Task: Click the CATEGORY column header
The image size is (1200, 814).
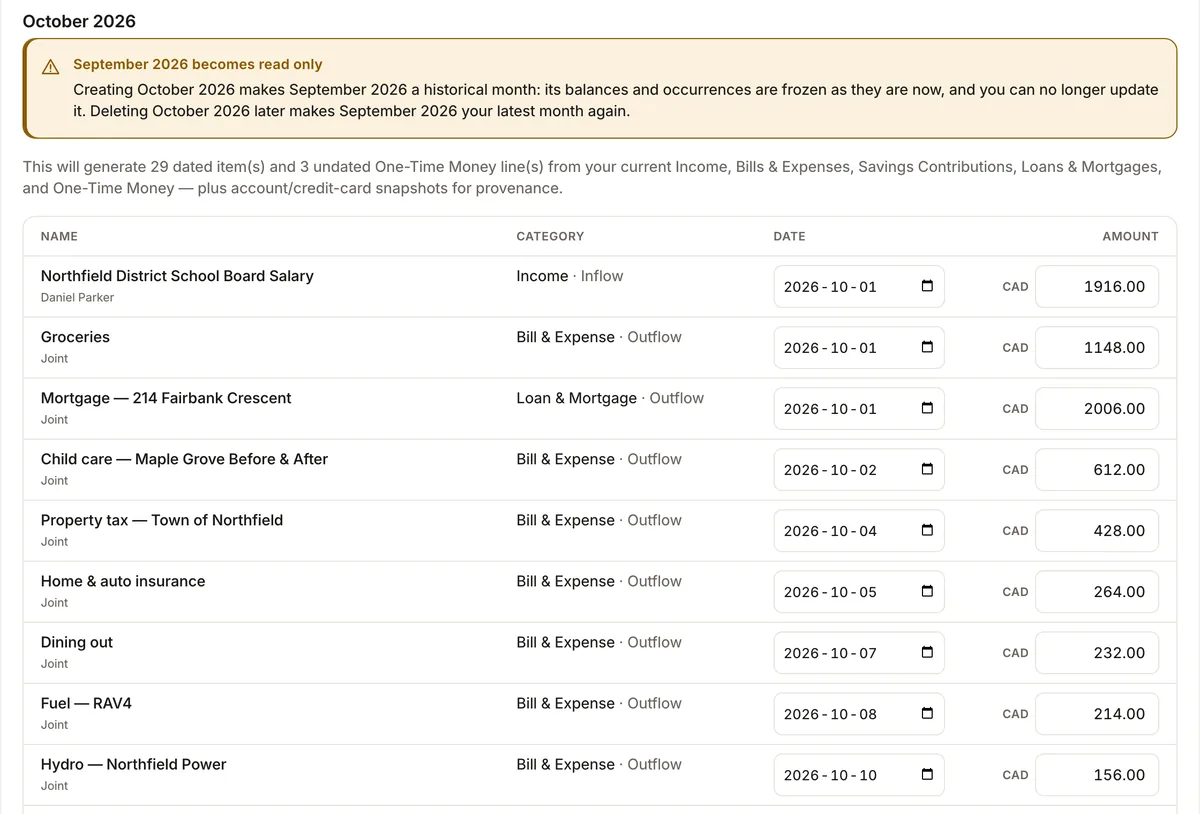Action: [x=550, y=236]
